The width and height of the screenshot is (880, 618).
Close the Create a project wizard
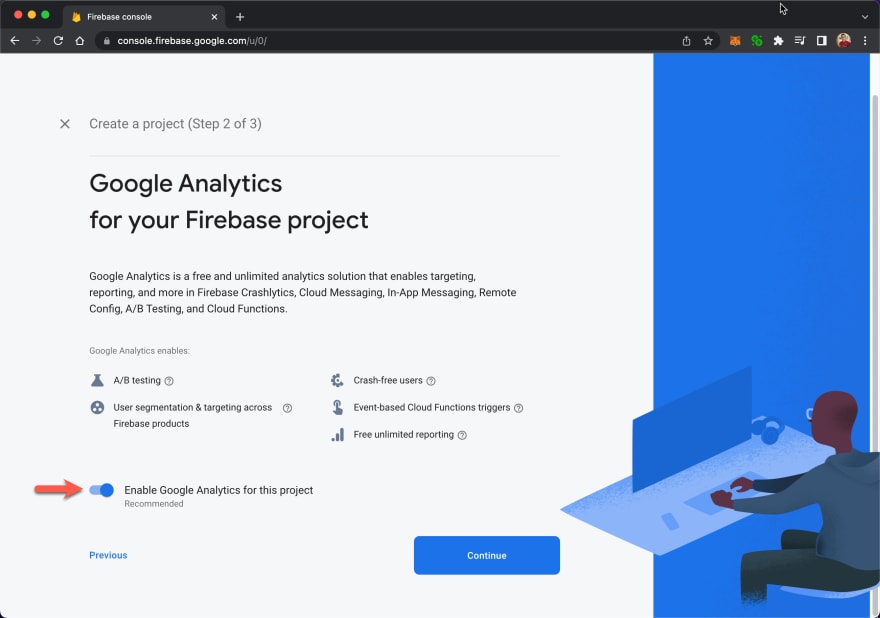click(65, 124)
